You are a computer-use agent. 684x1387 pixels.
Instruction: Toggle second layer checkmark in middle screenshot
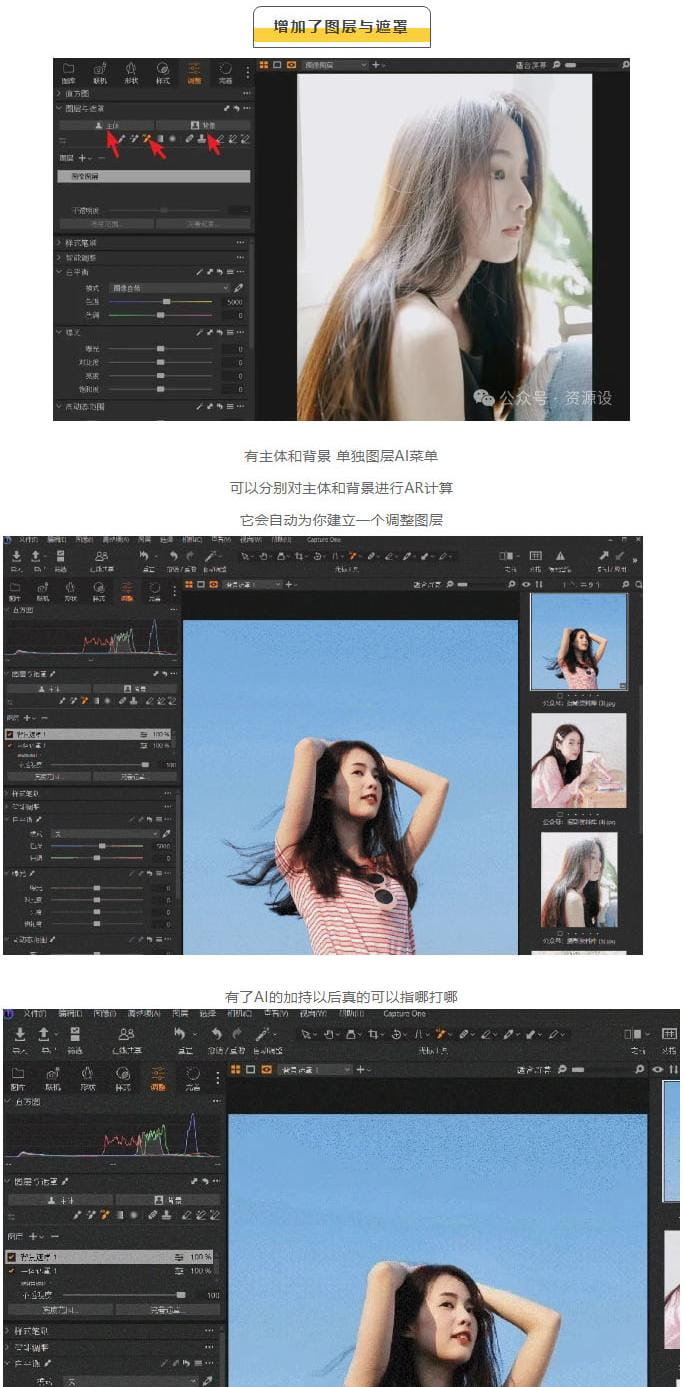tap(12, 745)
